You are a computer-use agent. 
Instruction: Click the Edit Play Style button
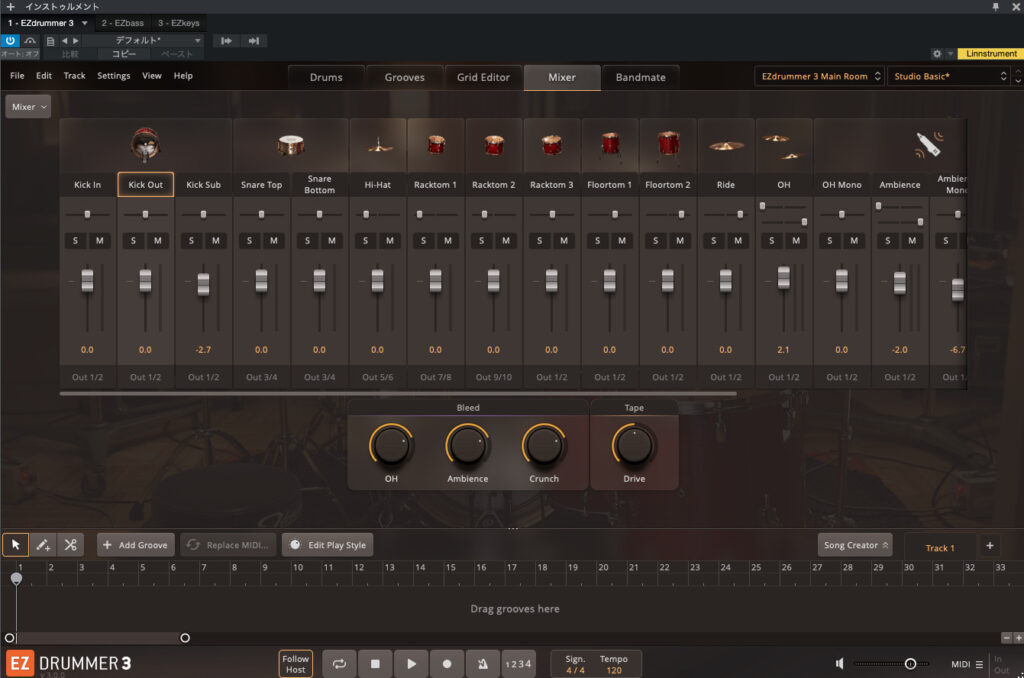click(x=327, y=545)
